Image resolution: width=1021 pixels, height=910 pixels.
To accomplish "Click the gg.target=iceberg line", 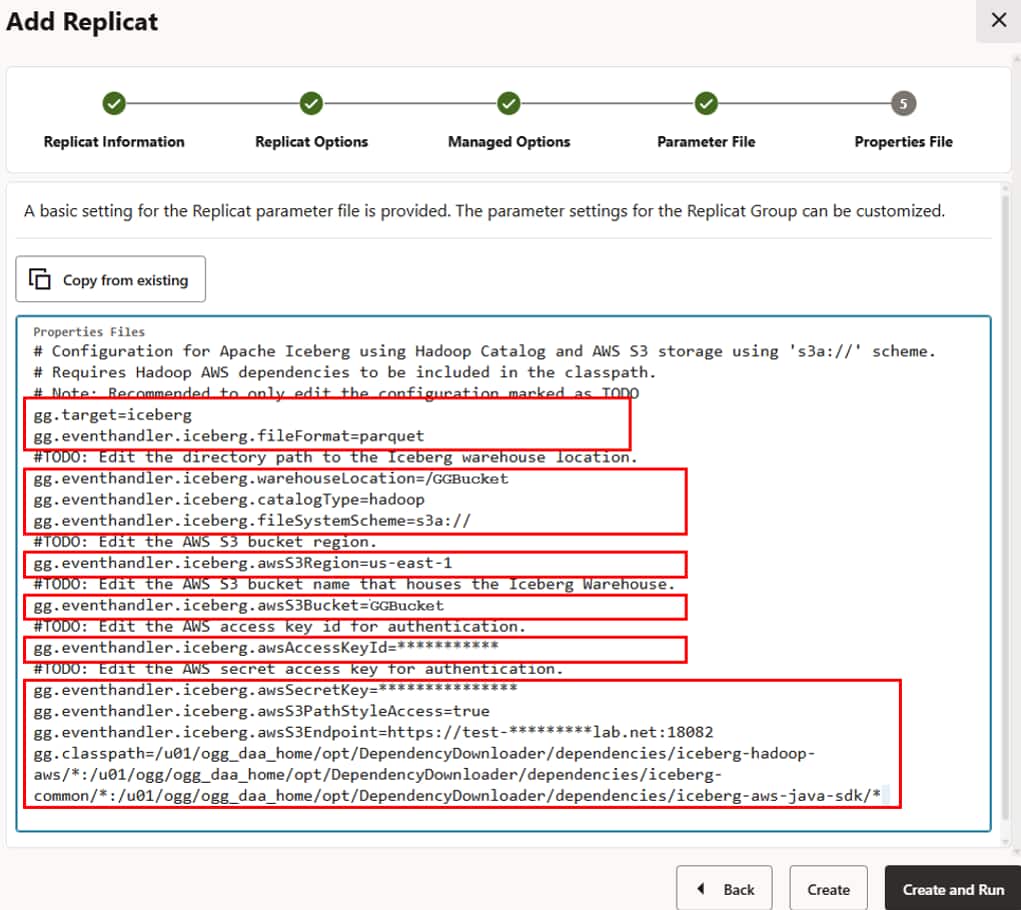I will click(x=113, y=415).
